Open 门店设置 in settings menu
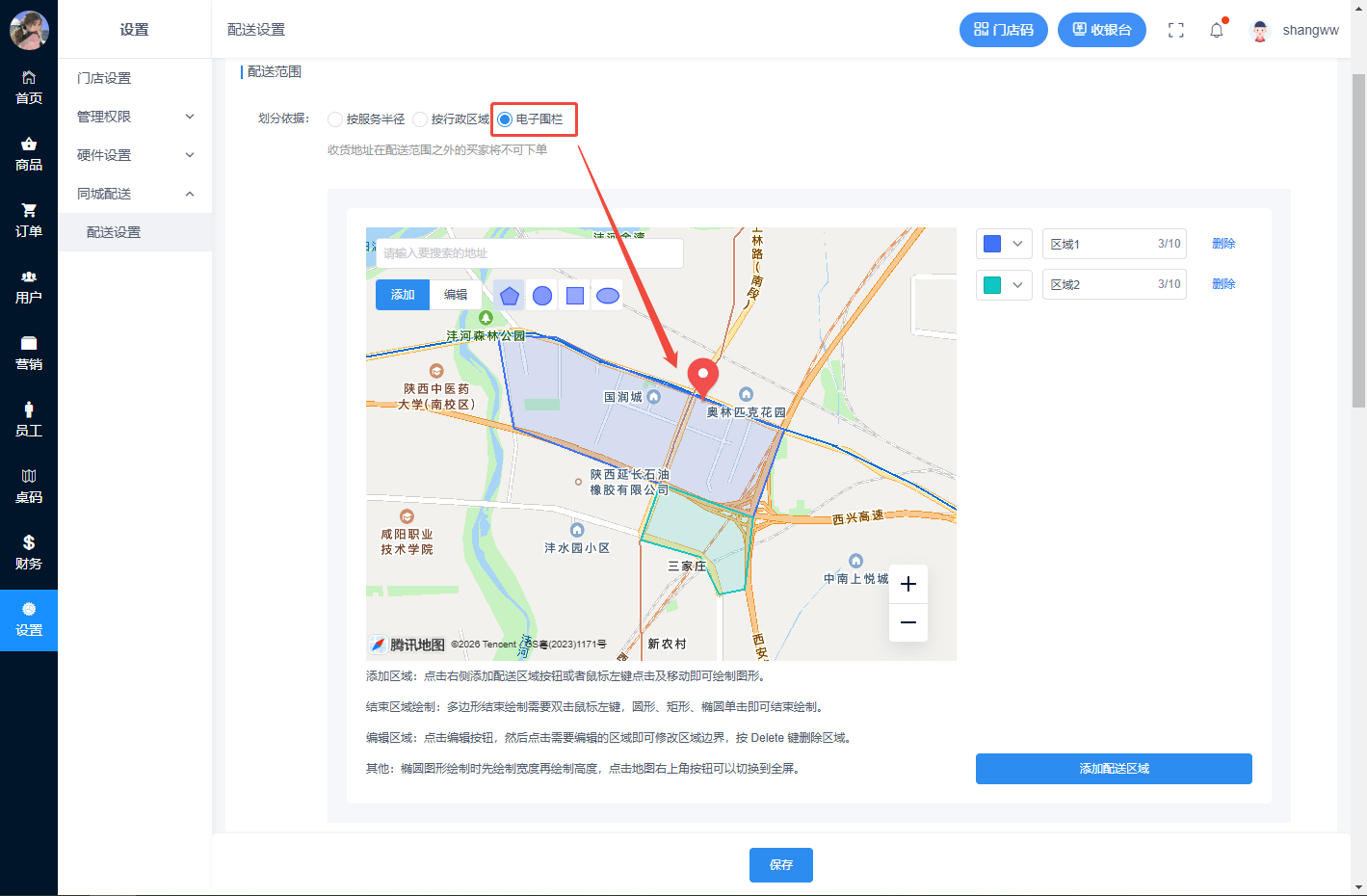Viewport: 1367px width, 896px height. [104, 78]
